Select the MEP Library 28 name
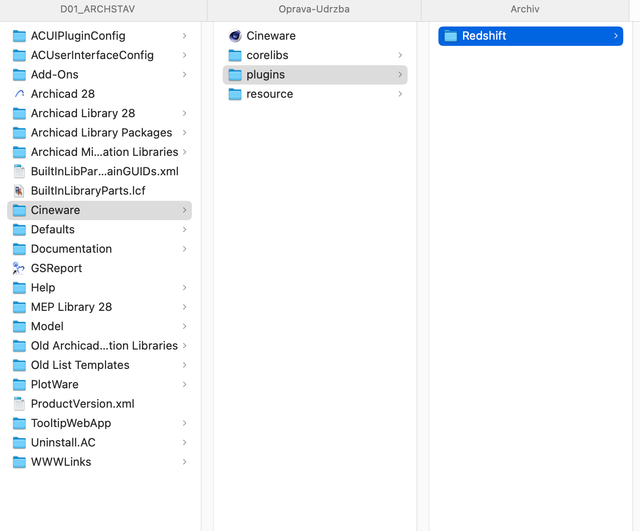 pos(71,307)
